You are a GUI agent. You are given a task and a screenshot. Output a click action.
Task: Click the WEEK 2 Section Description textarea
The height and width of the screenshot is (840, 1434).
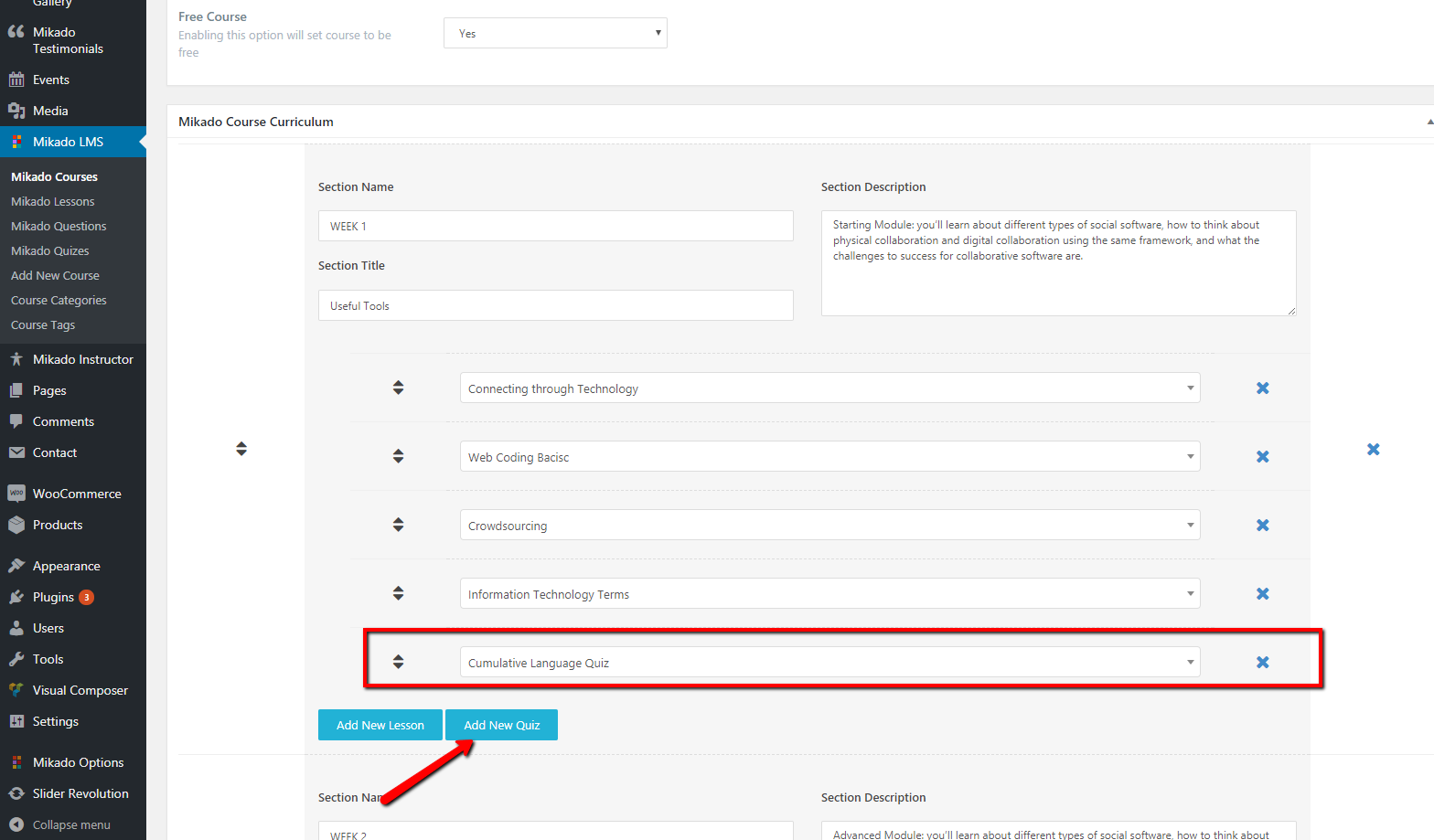[x=1059, y=831]
